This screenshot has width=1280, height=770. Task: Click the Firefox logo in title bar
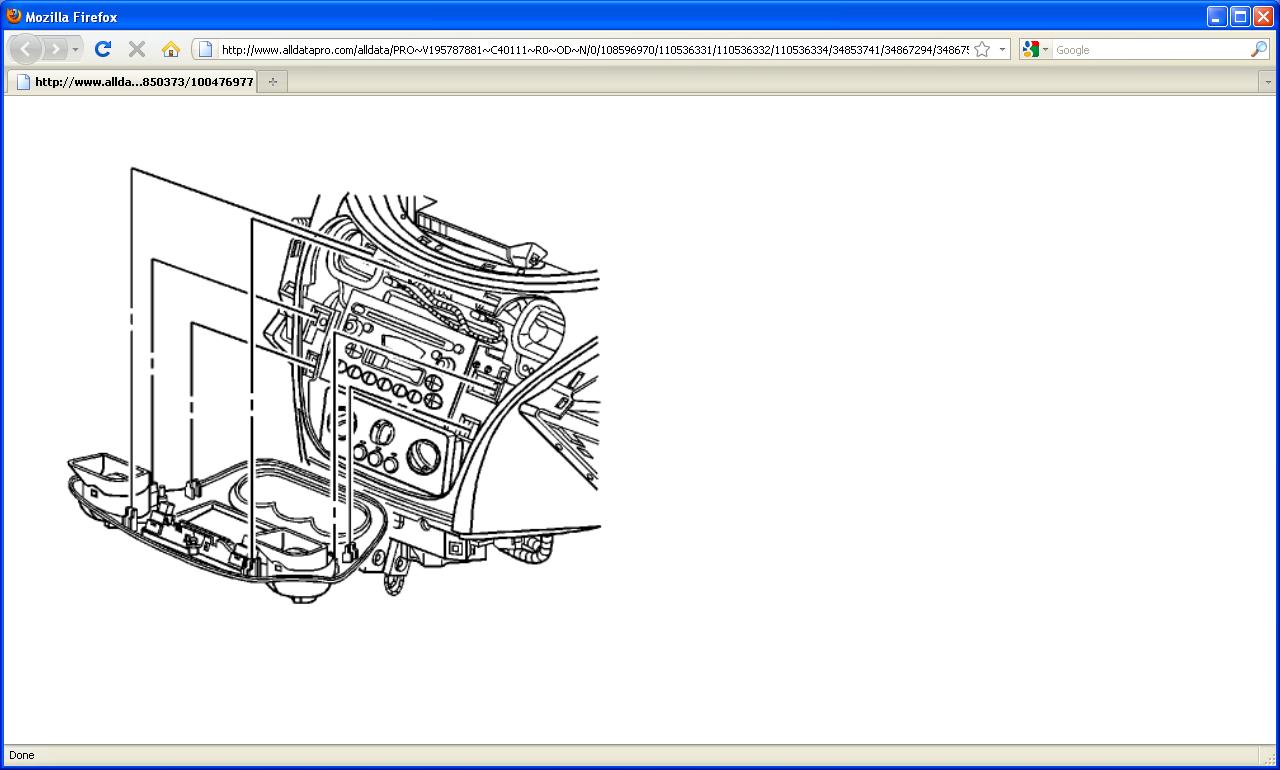[14, 16]
